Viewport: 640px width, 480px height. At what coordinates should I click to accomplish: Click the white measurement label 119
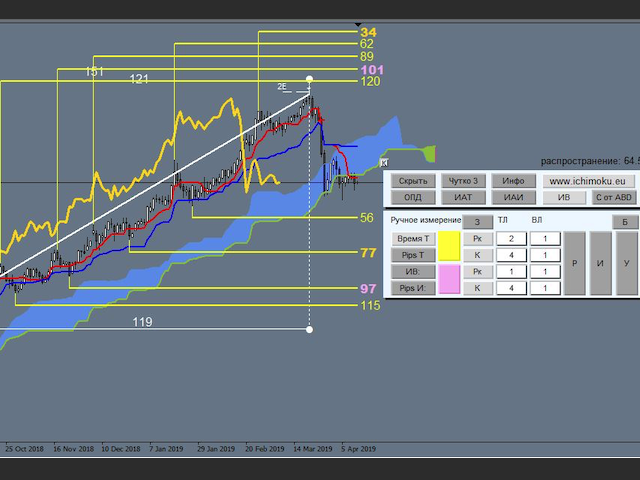(x=142, y=322)
